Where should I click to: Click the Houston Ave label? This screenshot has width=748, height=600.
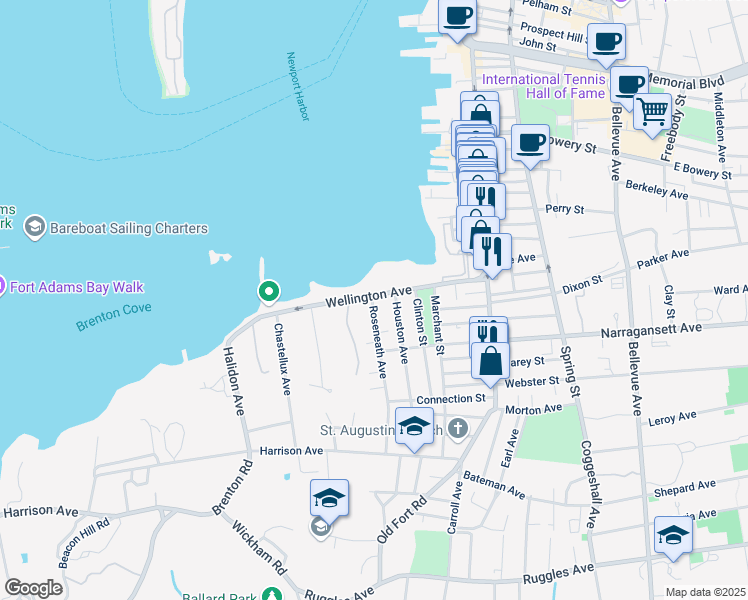(400, 332)
